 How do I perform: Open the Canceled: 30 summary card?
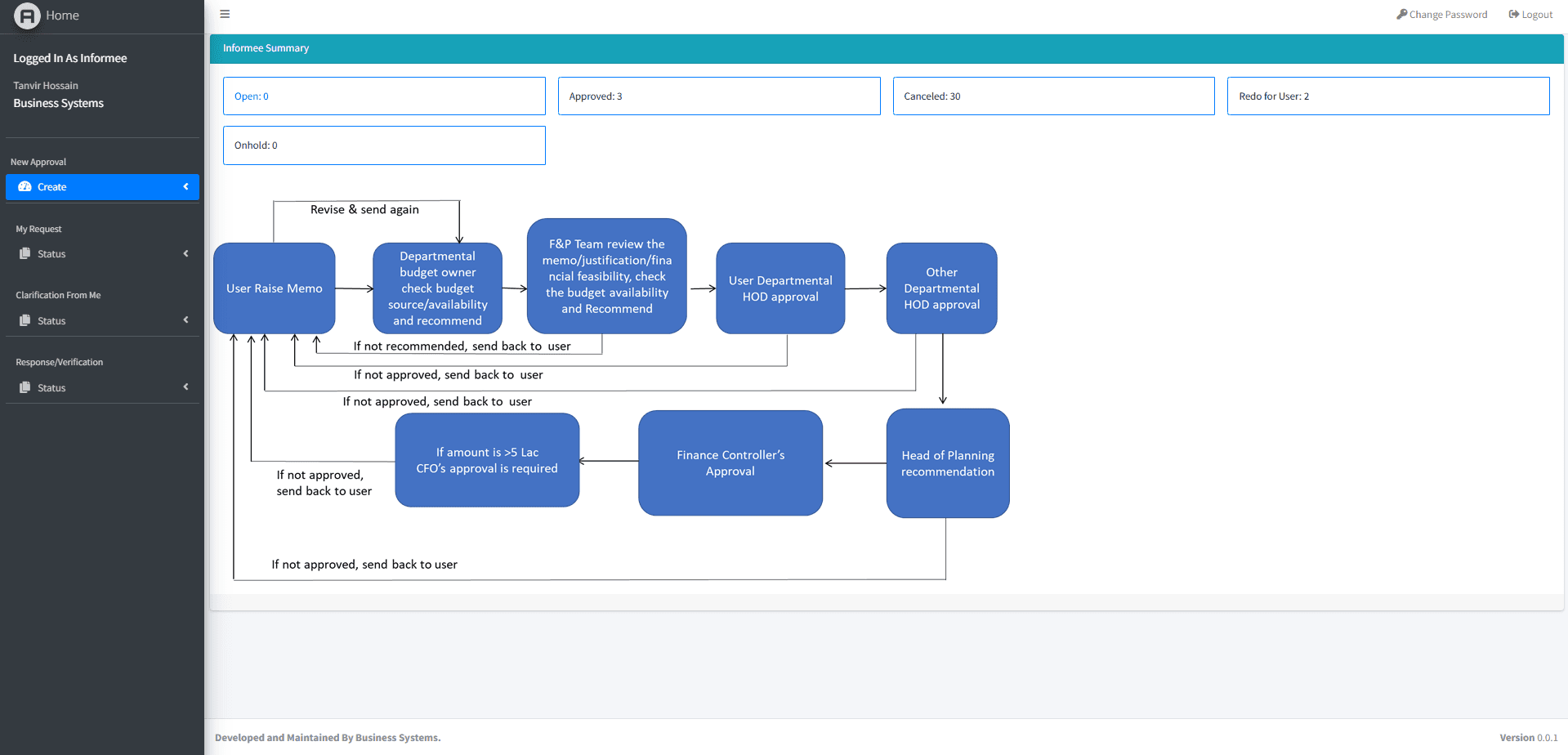coord(1053,96)
